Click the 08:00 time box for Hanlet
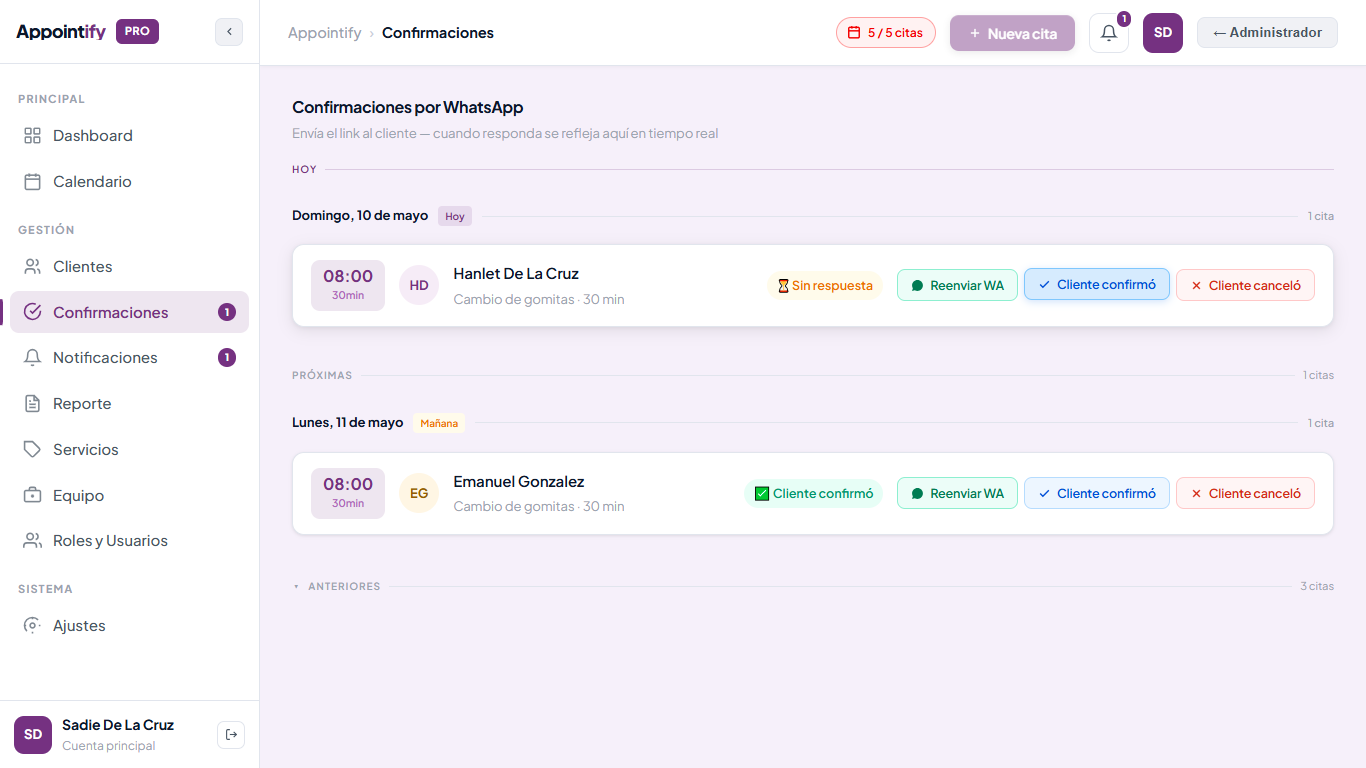Screen dimensions: 1366x768 (348, 285)
